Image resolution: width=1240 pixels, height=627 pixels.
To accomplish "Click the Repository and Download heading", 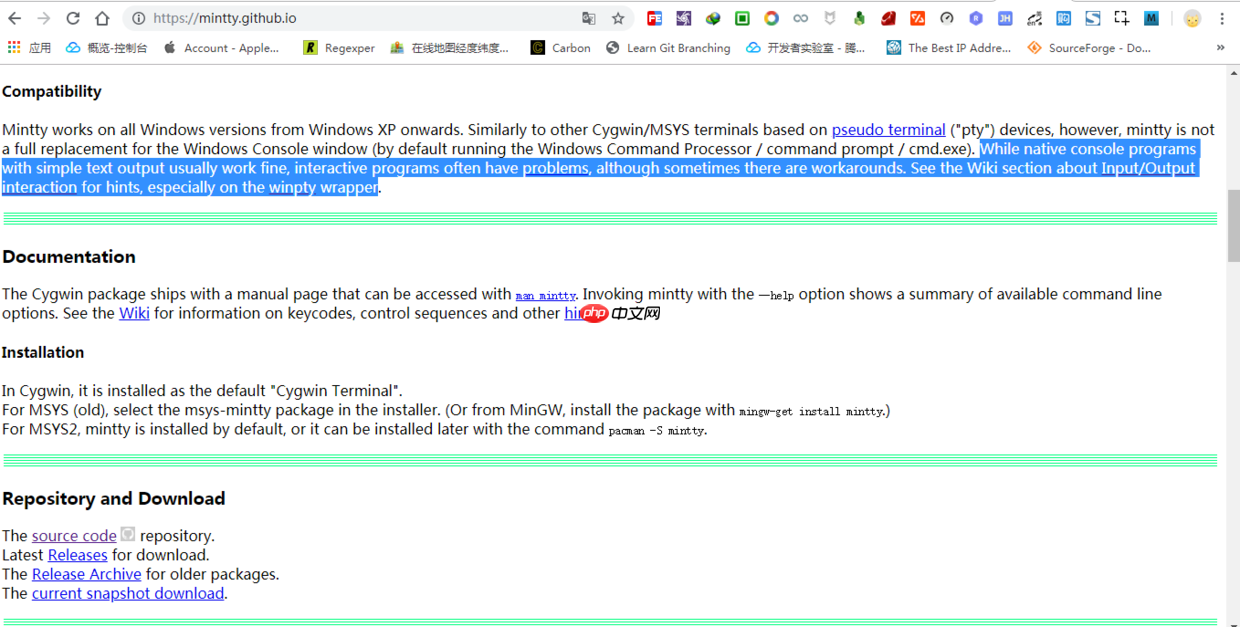I will coord(114,499).
